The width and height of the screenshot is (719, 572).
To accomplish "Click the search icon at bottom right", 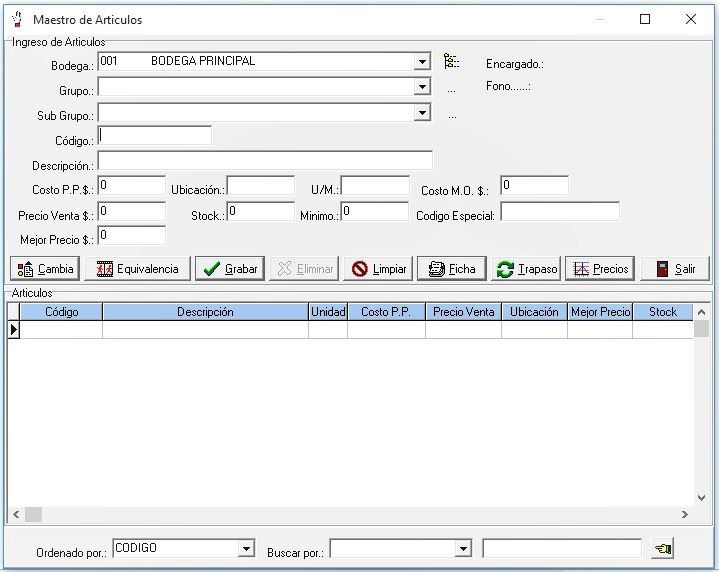I will click(662, 549).
